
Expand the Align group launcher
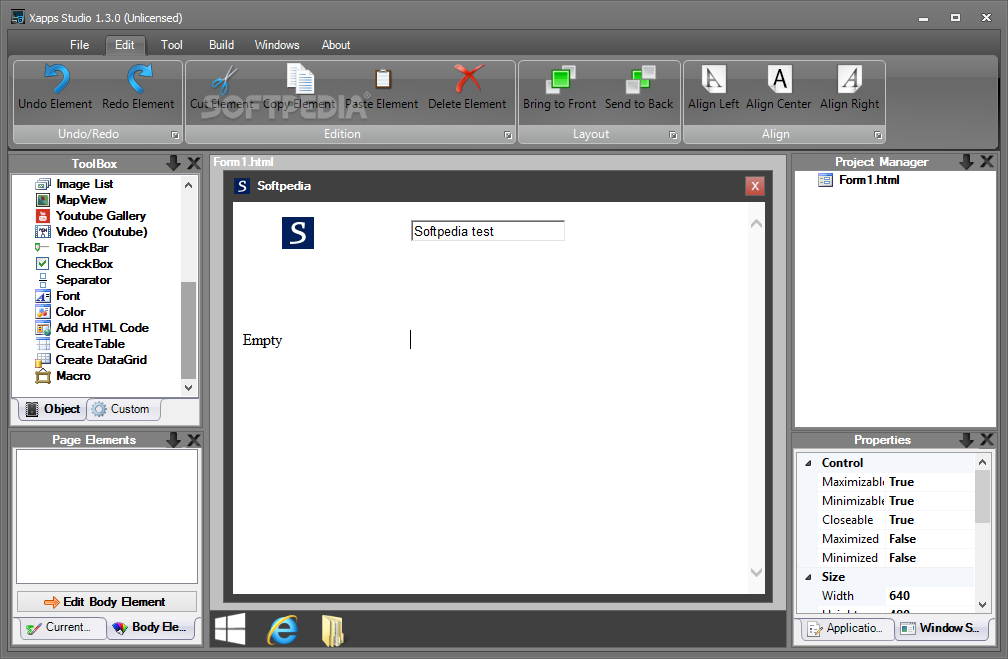click(878, 135)
